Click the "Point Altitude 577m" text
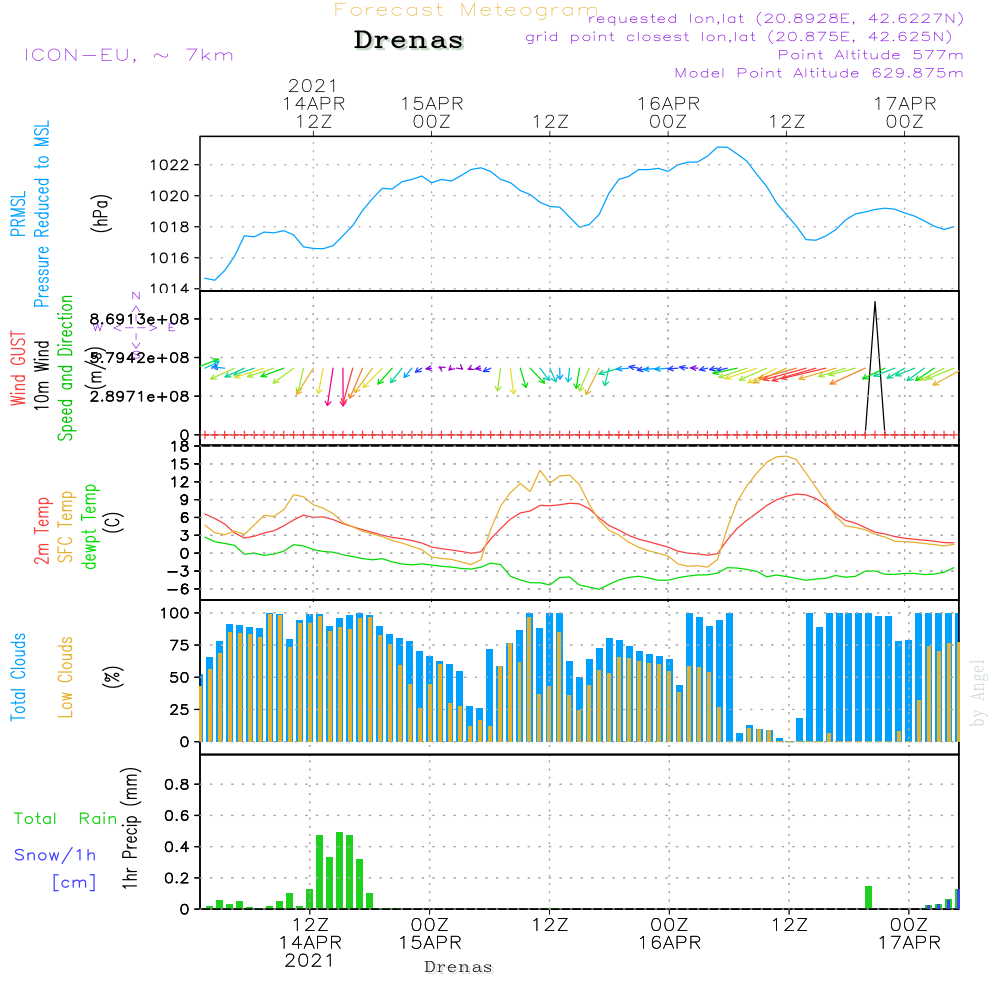The width and height of the screenshot is (1000, 1000). point(870,55)
